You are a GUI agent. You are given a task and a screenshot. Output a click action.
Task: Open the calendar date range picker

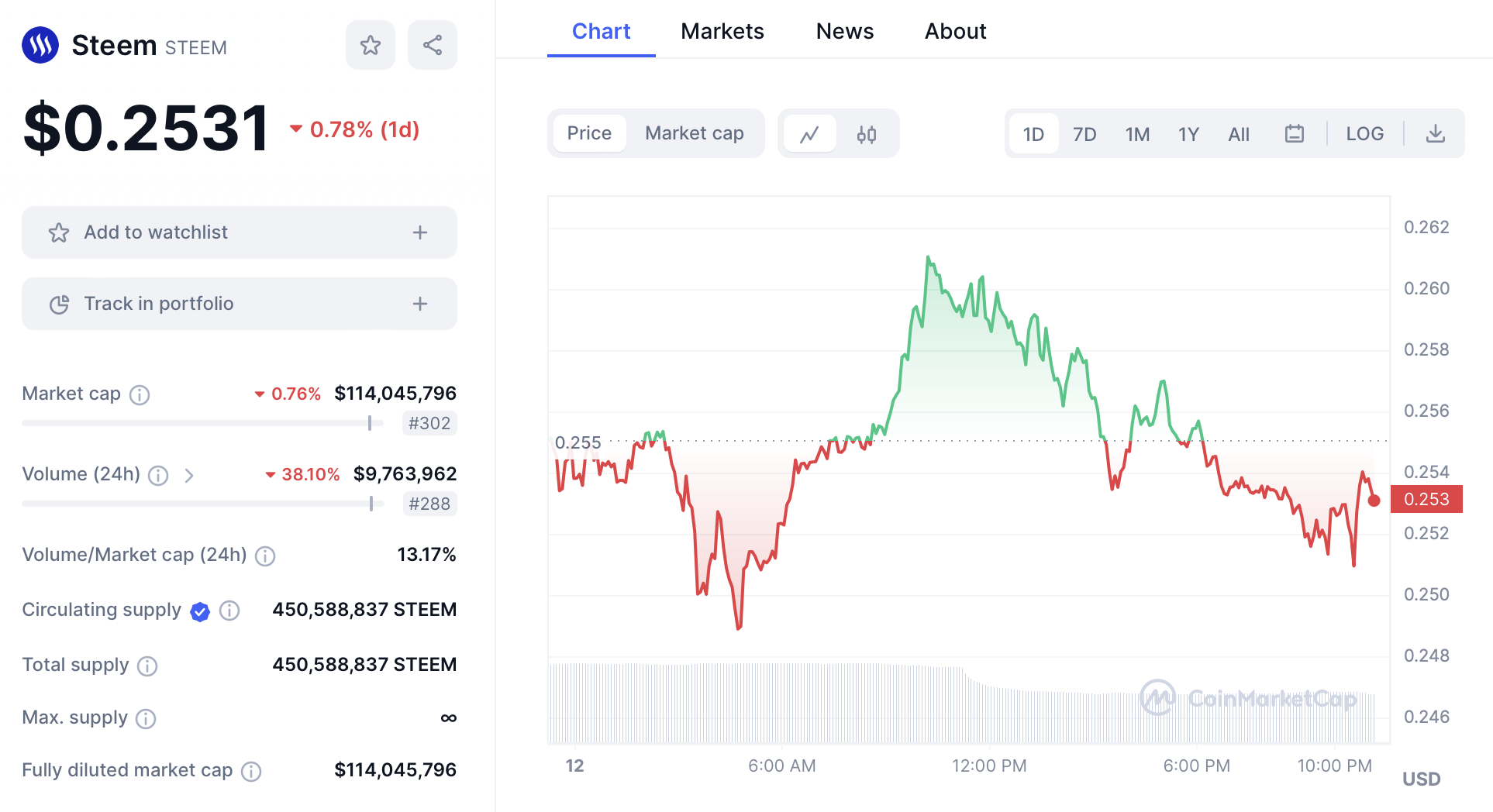(1294, 134)
